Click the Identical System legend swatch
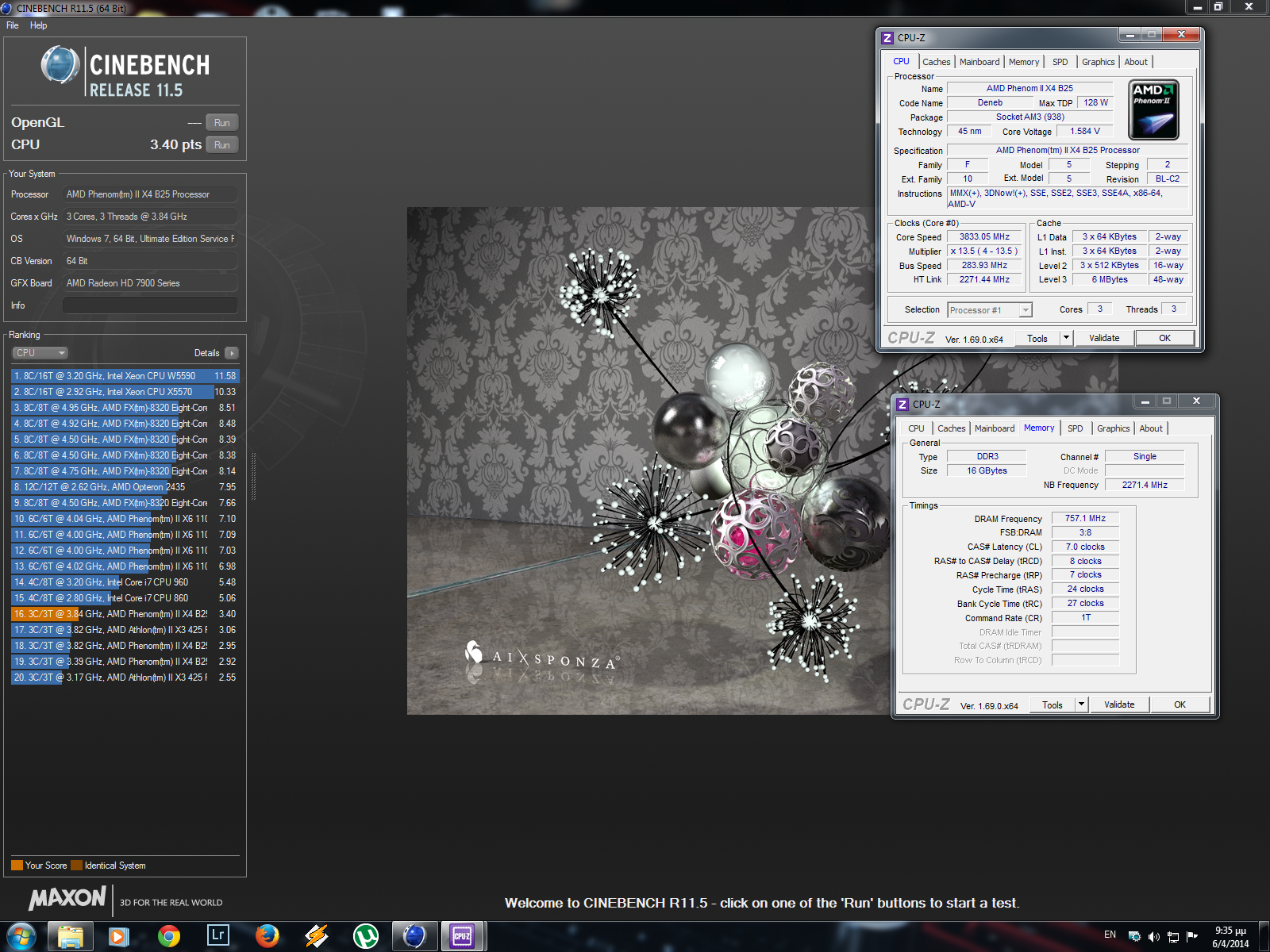 click(x=76, y=866)
